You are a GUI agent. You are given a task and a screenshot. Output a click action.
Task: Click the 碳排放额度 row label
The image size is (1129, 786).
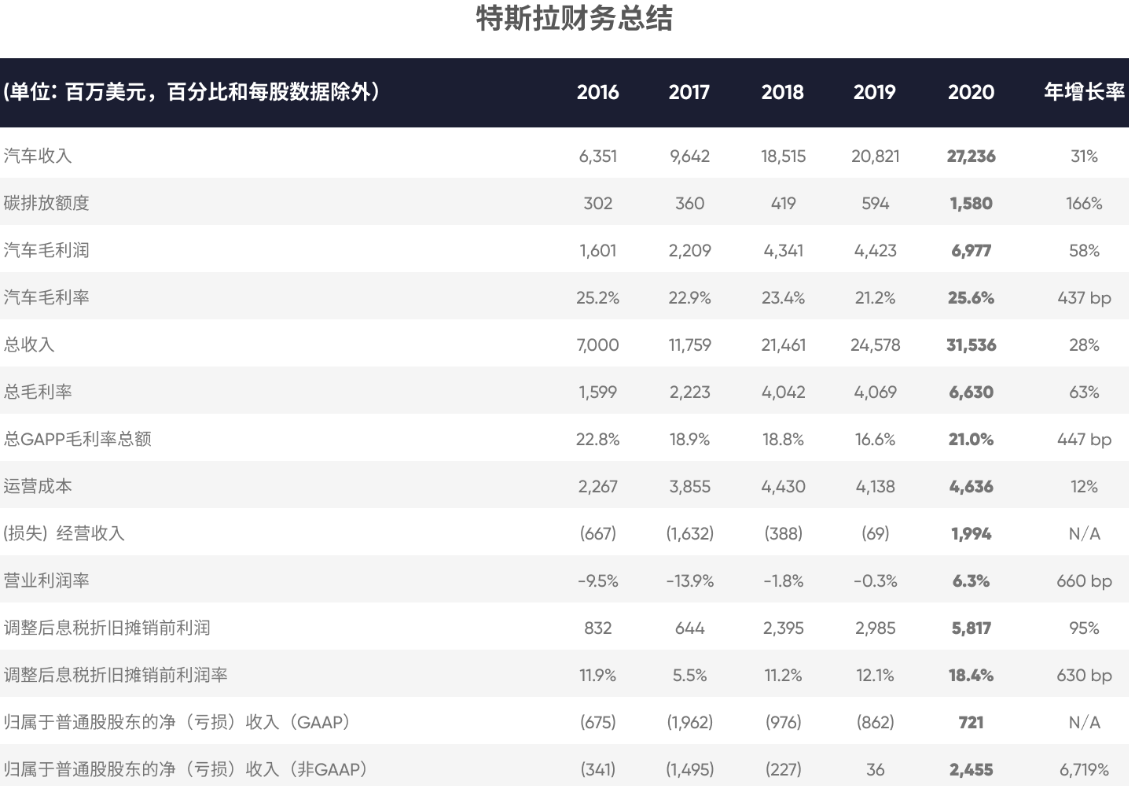(47, 203)
